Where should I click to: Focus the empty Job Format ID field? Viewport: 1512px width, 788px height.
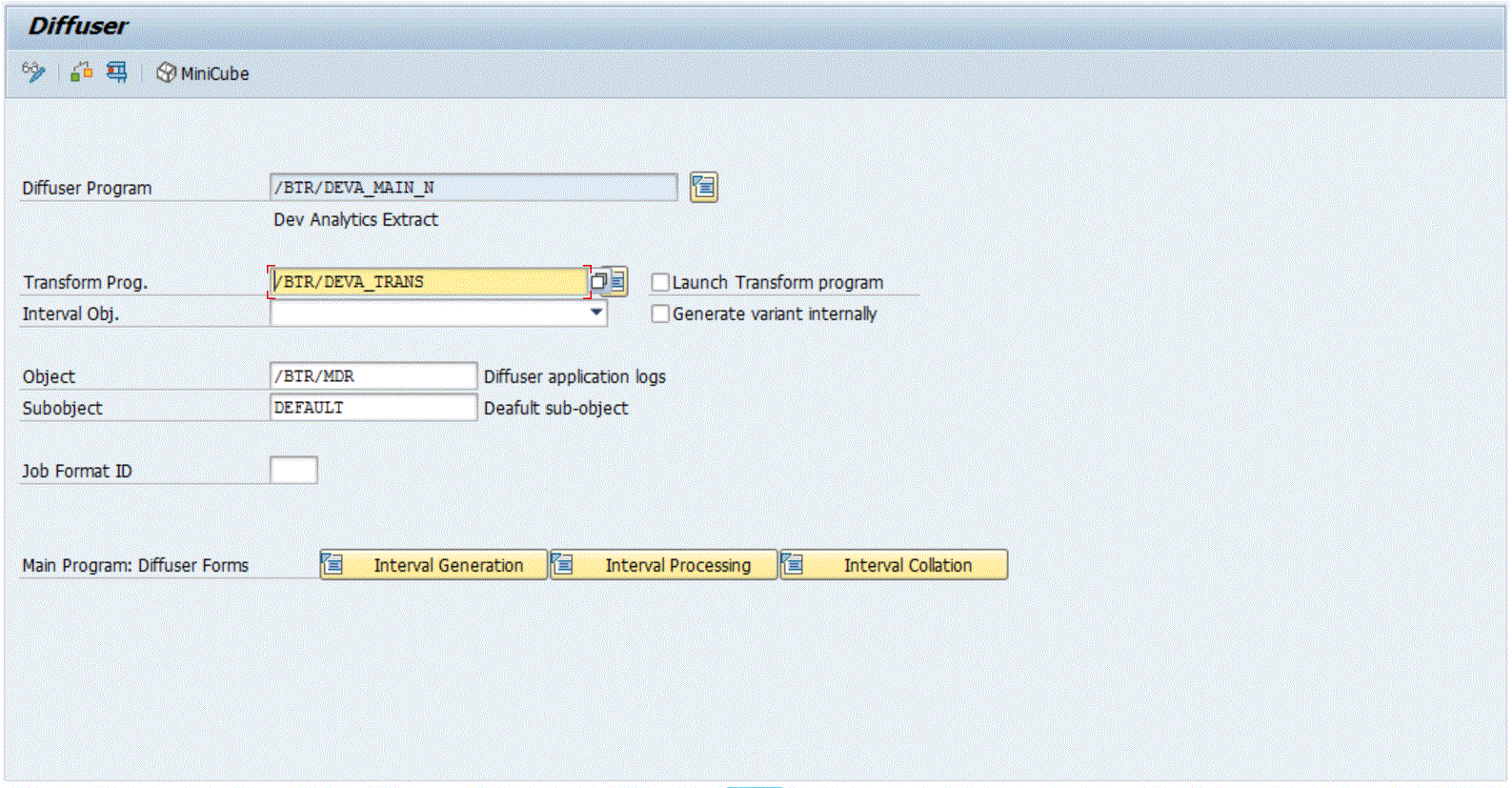click(x=293, y=471)
